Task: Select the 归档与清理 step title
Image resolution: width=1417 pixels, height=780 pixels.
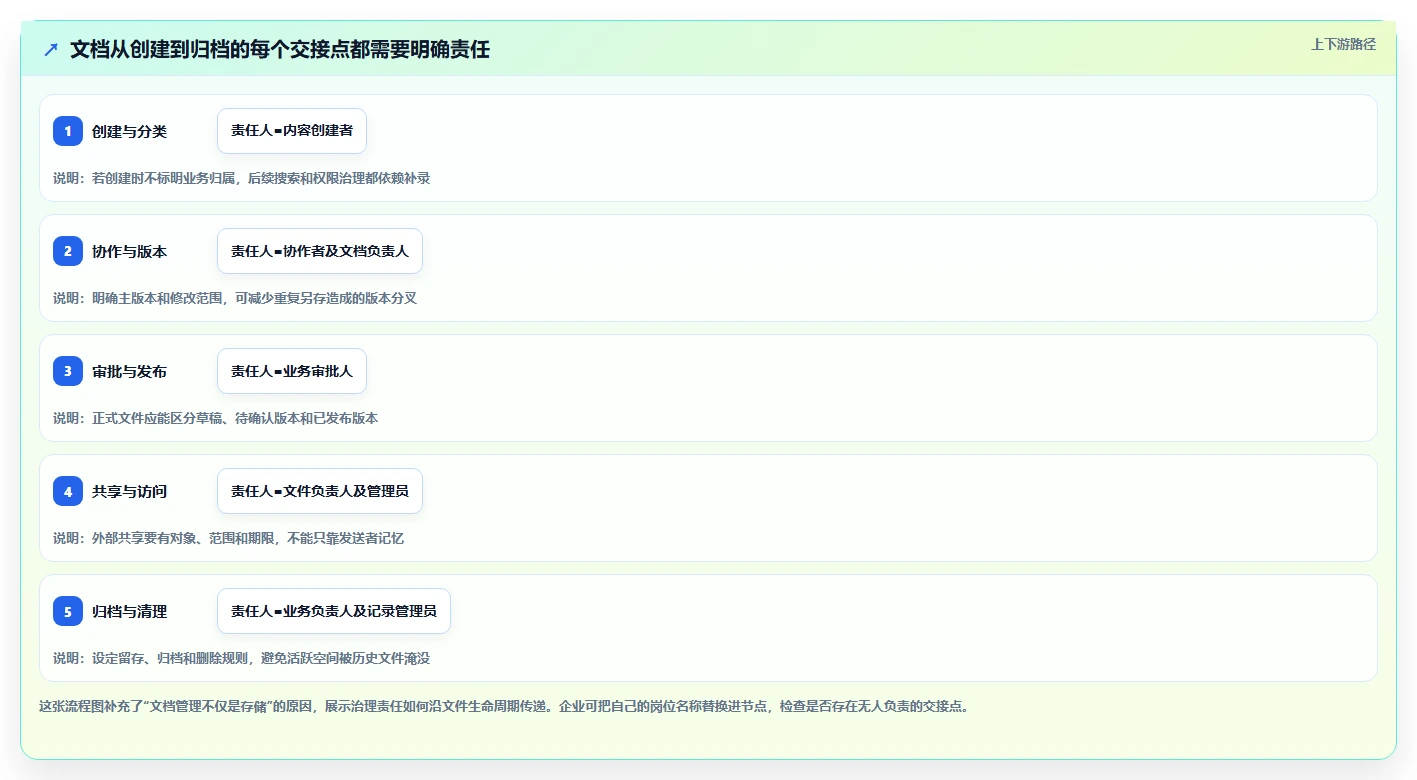Action: [x=129, y=611]
